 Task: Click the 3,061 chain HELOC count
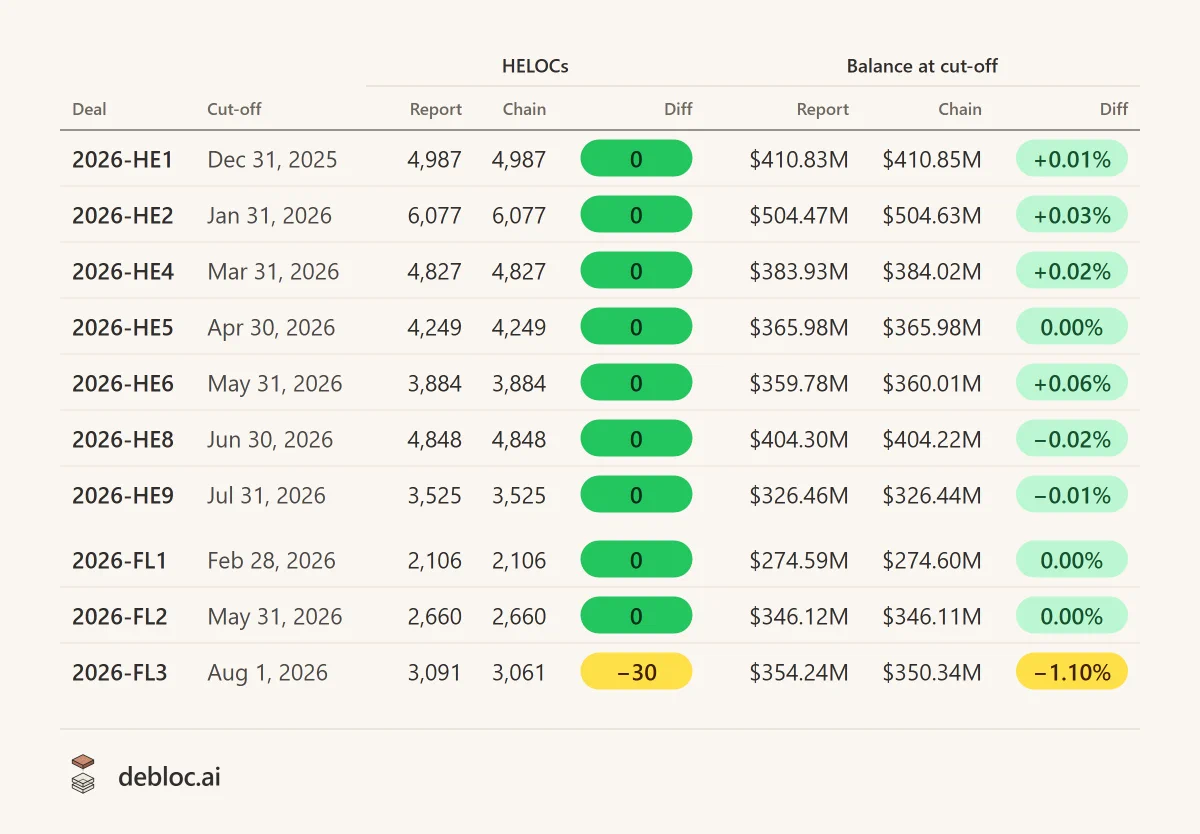[x=519, y=672]
